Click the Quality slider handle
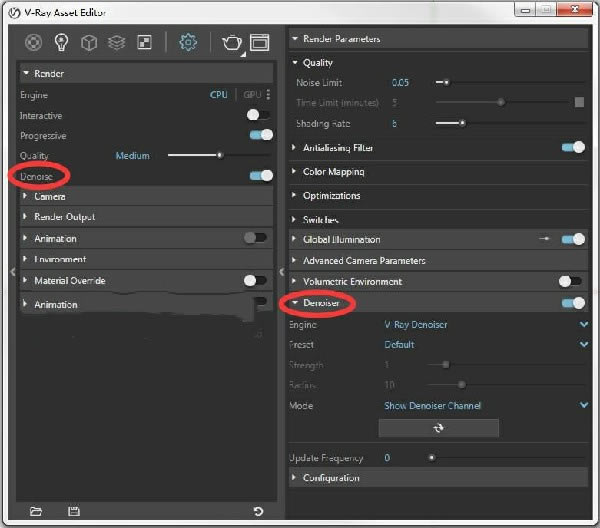 click(220, 155)
